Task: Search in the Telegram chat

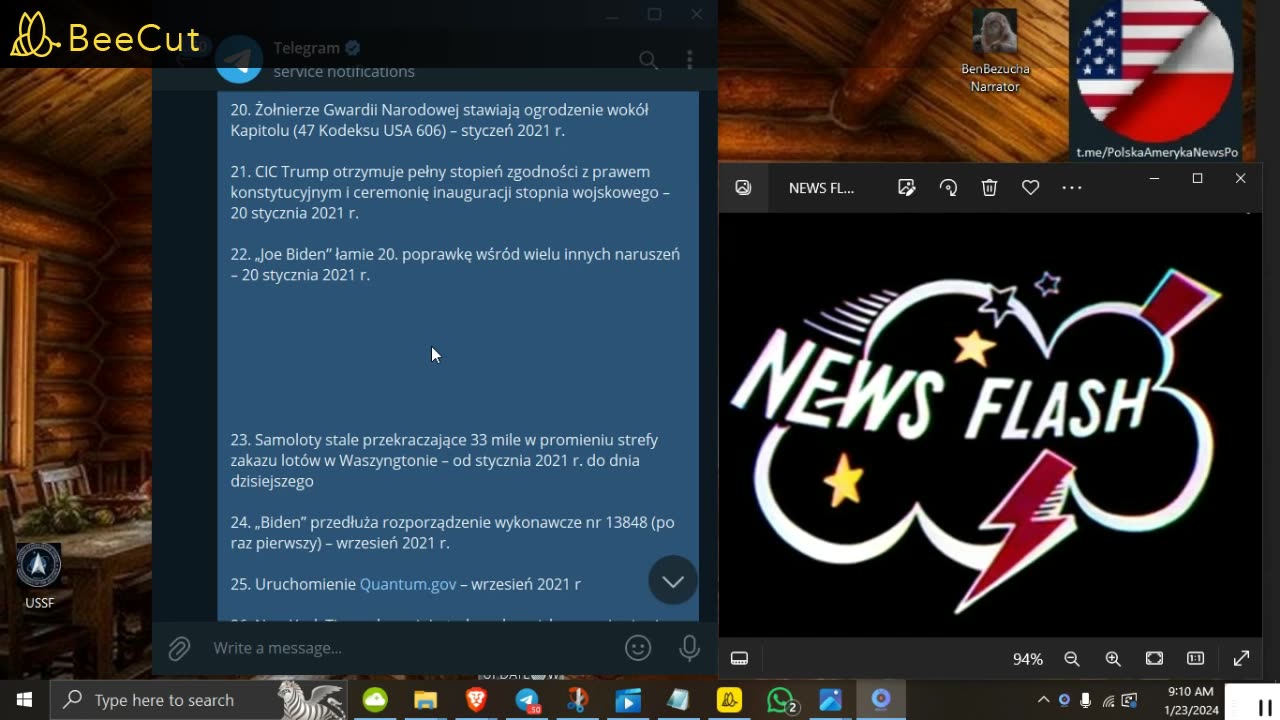Action: pos(648,60)
